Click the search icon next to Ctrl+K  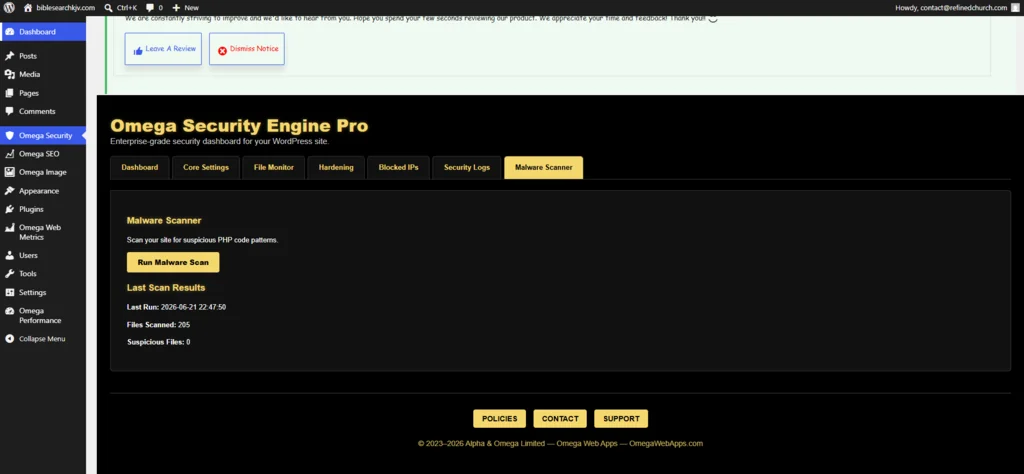110,8
